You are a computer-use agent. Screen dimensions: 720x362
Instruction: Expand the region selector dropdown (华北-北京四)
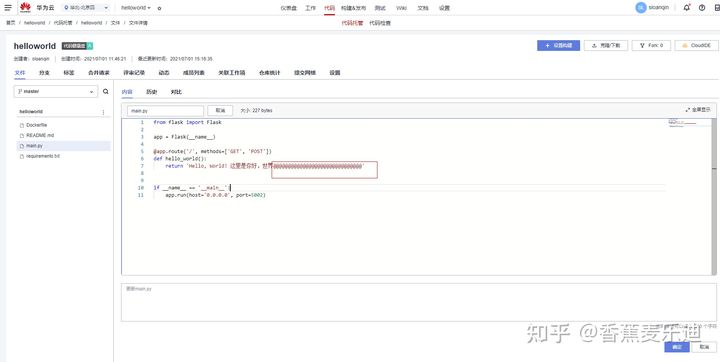[x=86, y=8]
